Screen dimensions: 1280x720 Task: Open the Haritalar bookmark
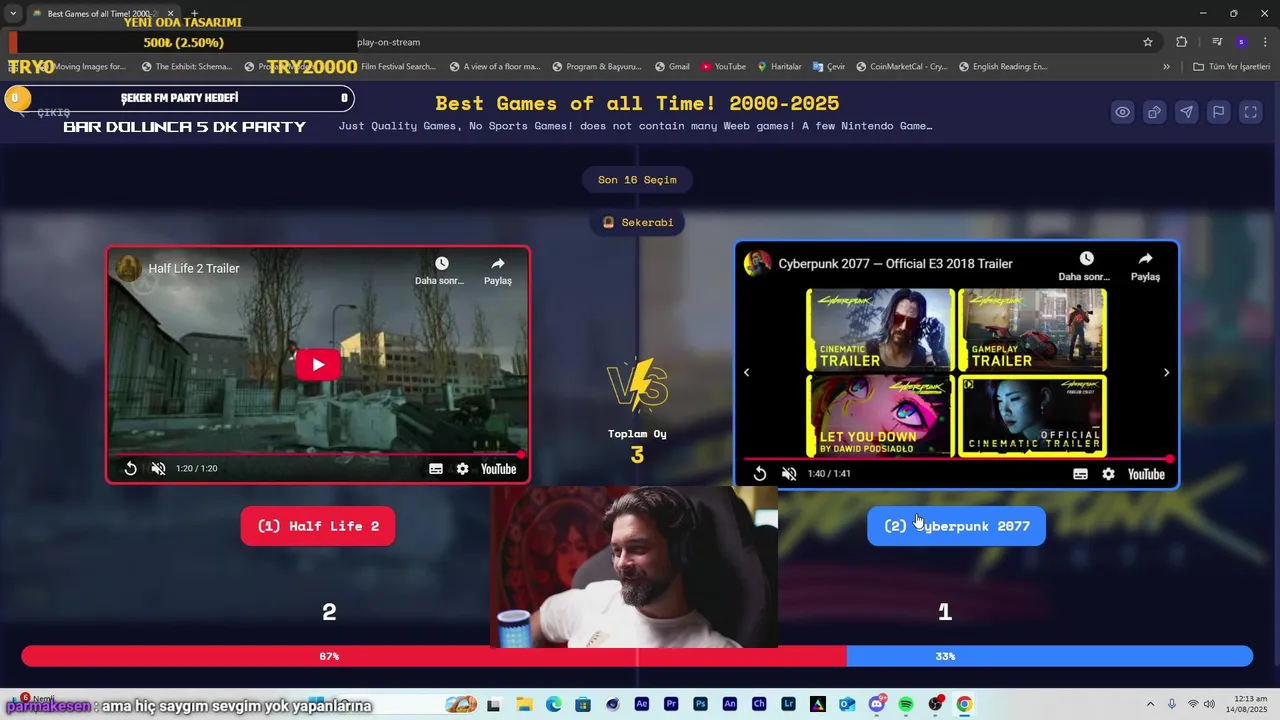(779, 67)
